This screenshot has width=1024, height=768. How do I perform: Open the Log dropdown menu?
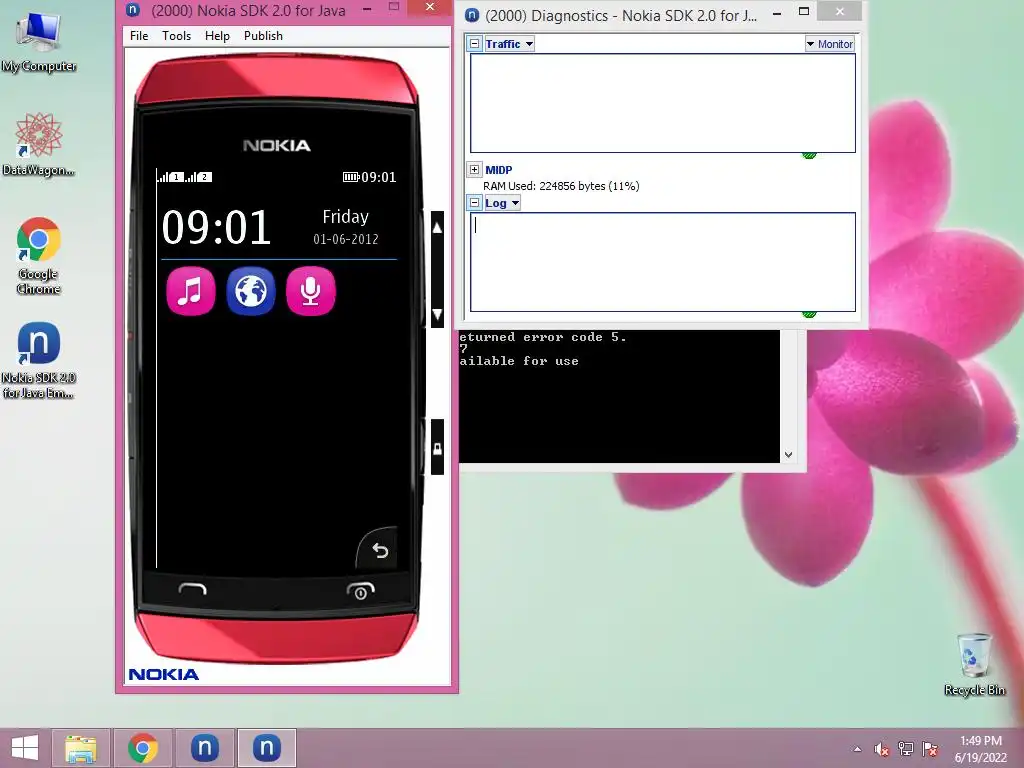(502, 203)
